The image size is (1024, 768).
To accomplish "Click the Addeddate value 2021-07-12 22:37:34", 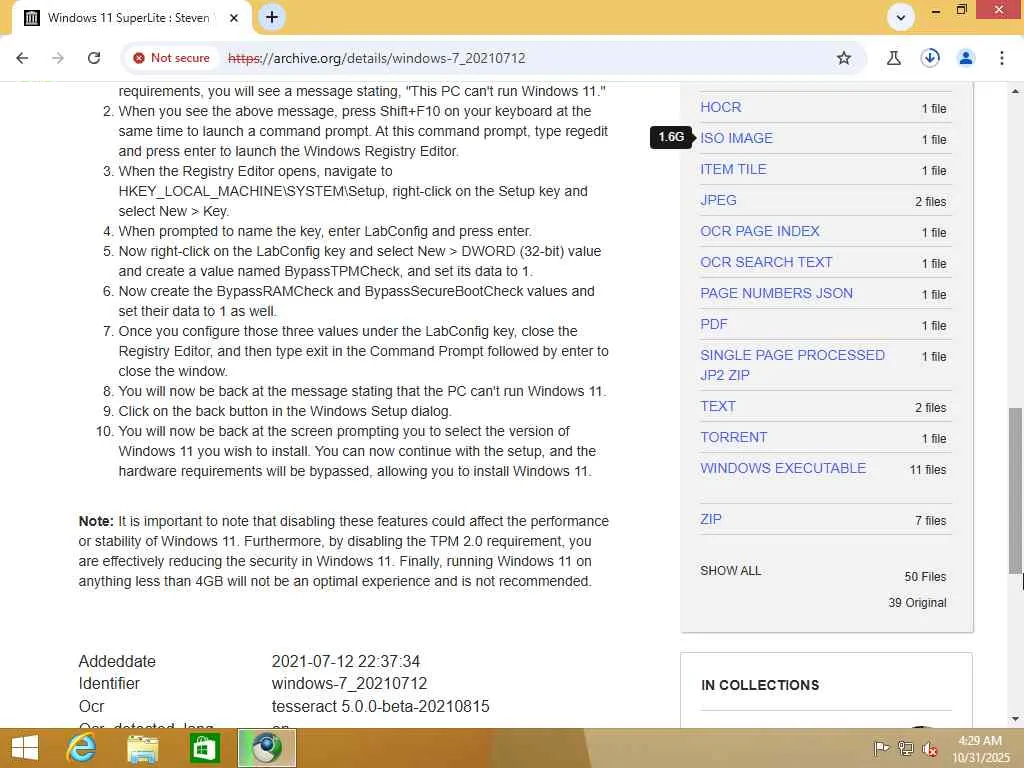I will pos(345,662).
